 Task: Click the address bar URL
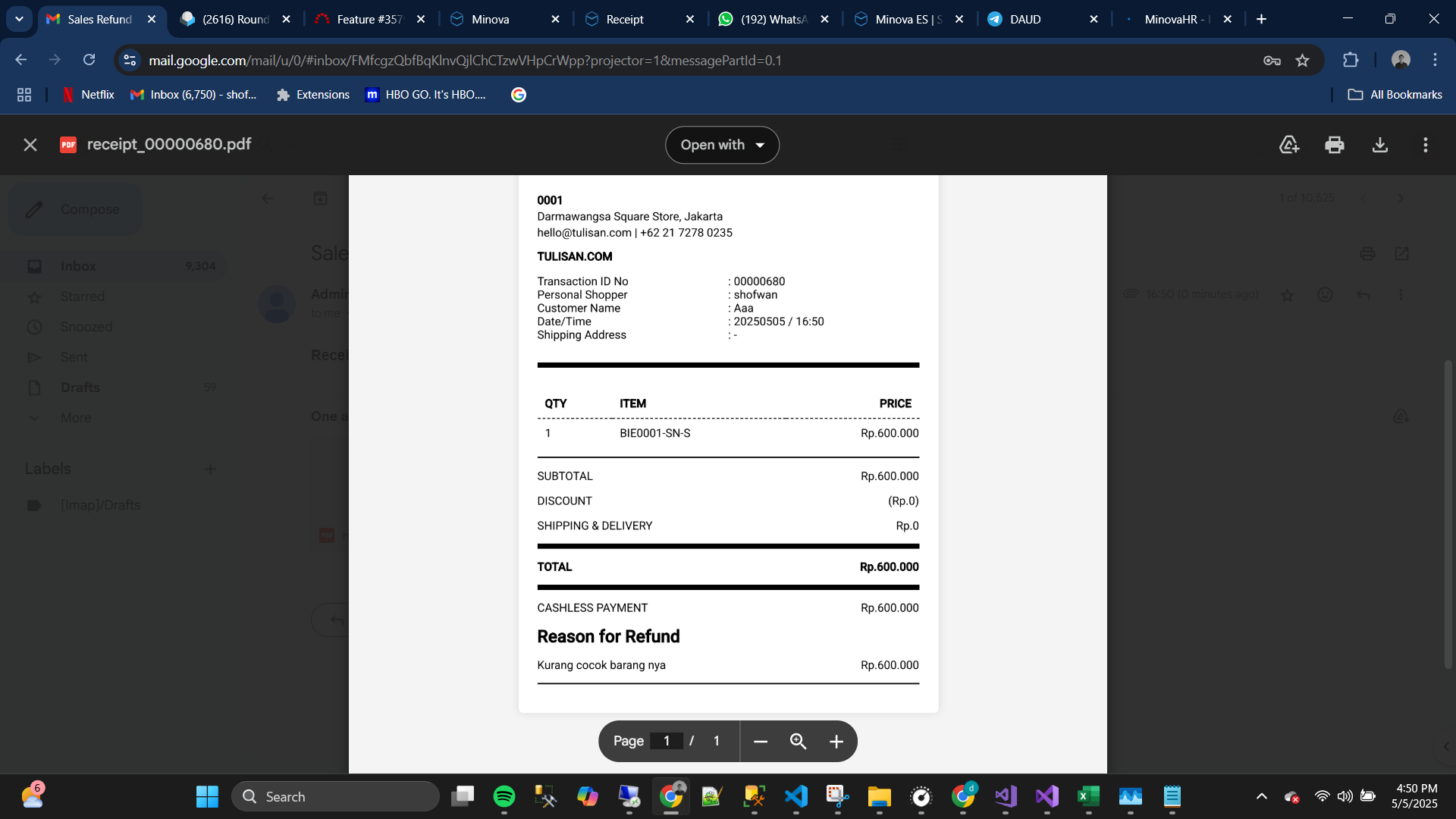click(x=465, y=60)
